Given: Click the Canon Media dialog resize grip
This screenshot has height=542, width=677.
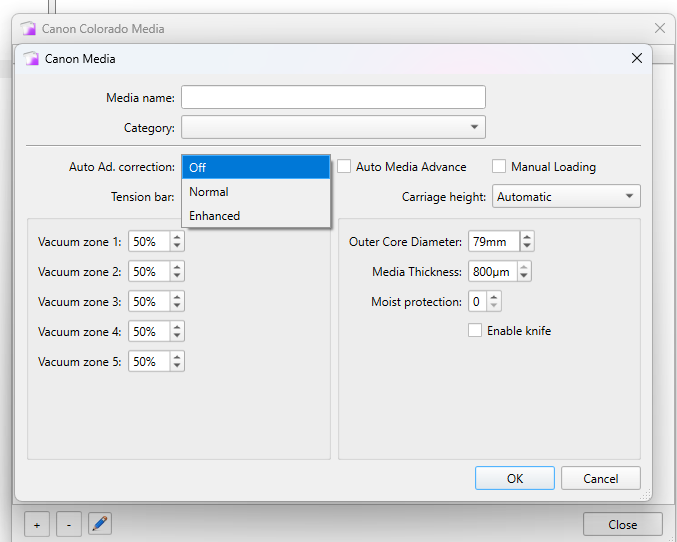Looking at the screenshot, I should tap(645, 495).
